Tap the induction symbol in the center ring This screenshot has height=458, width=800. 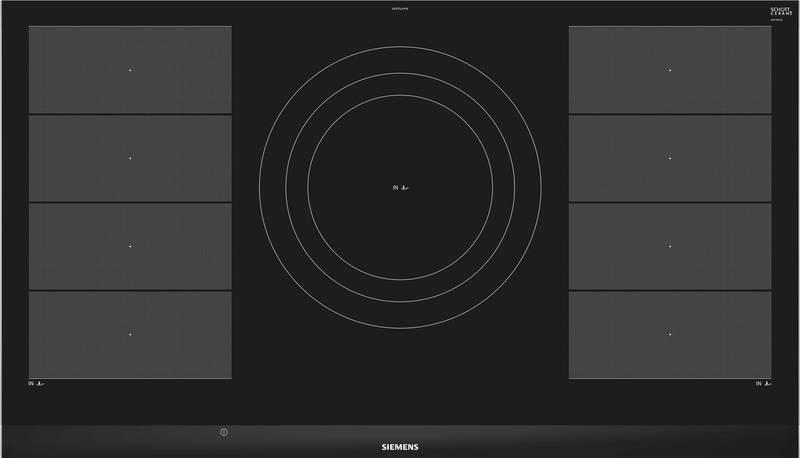tap(400, 187)
